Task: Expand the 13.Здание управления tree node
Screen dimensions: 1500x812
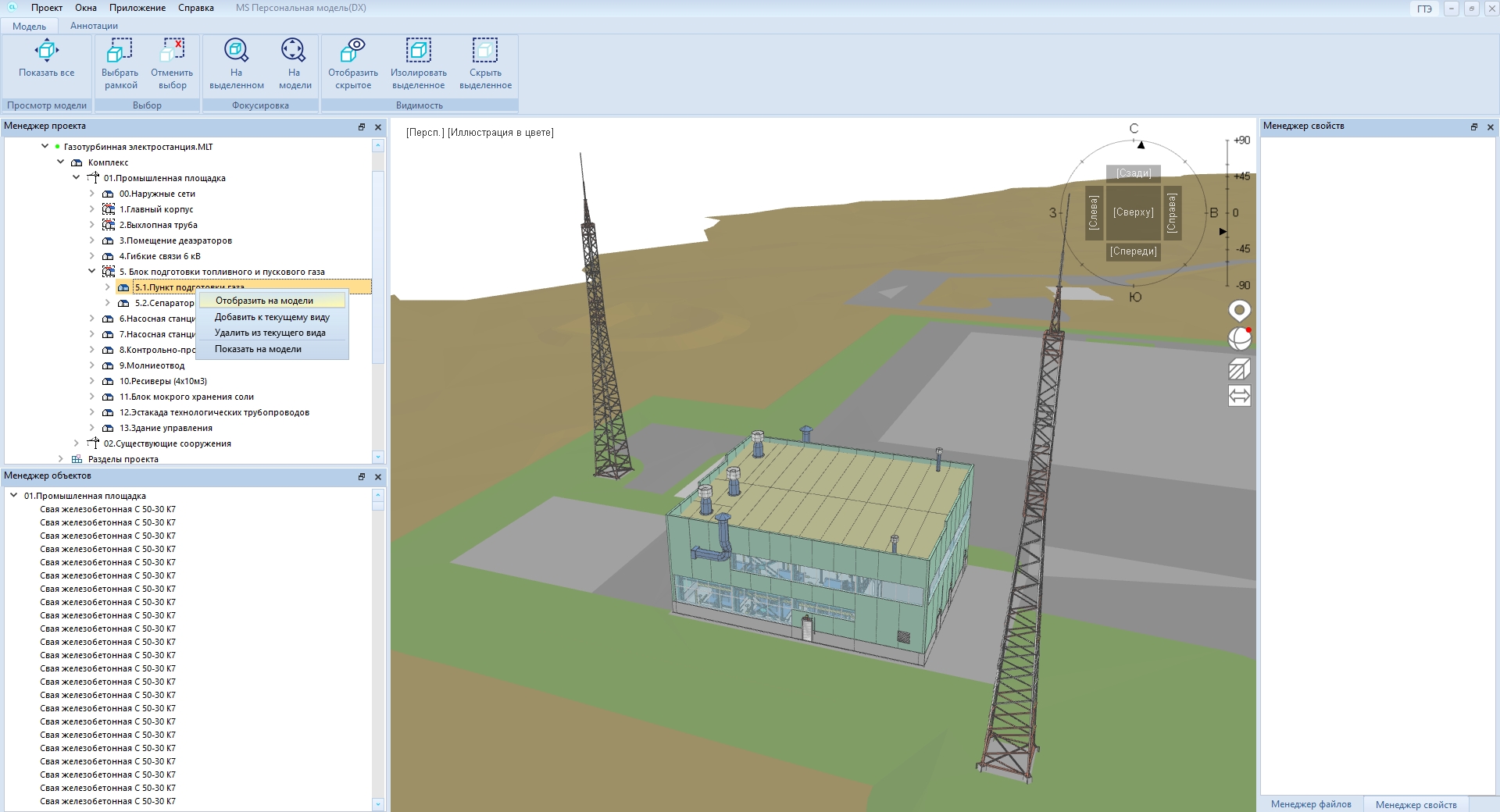Action: [x=92, y=428]
